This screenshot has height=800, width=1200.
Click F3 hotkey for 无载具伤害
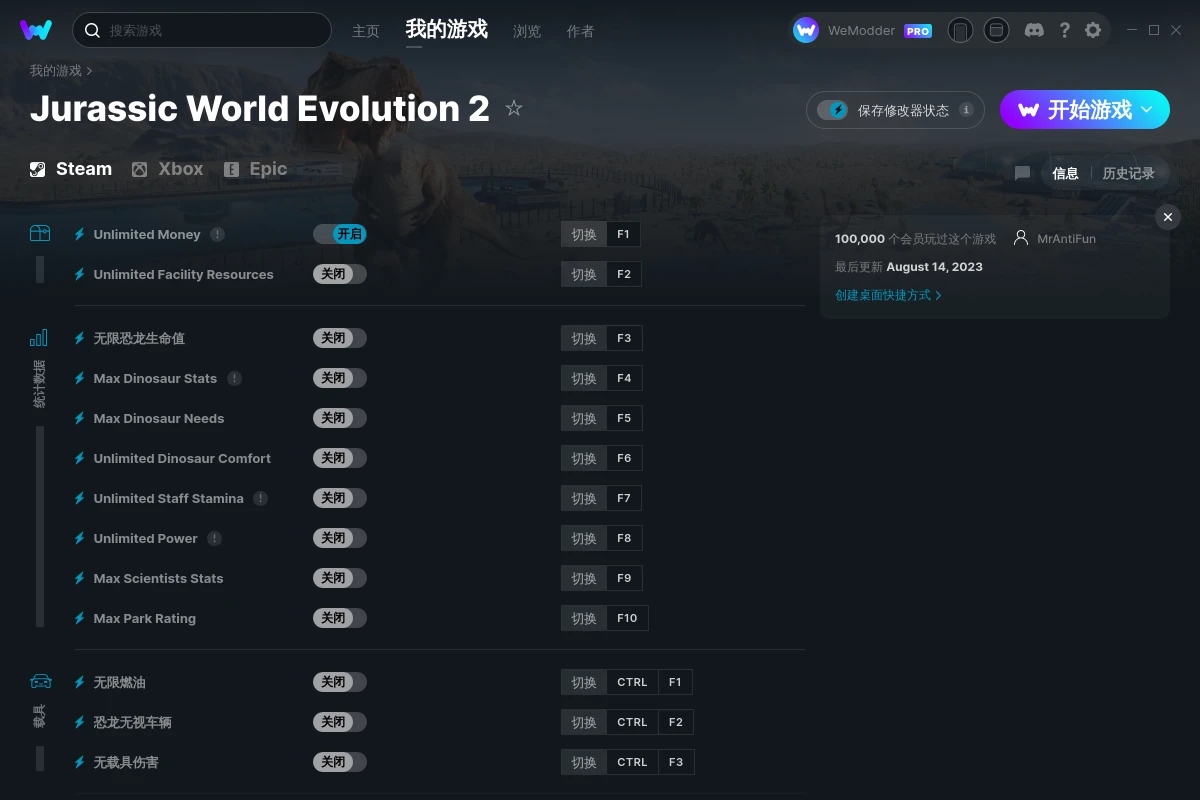[x=676, y=762]
